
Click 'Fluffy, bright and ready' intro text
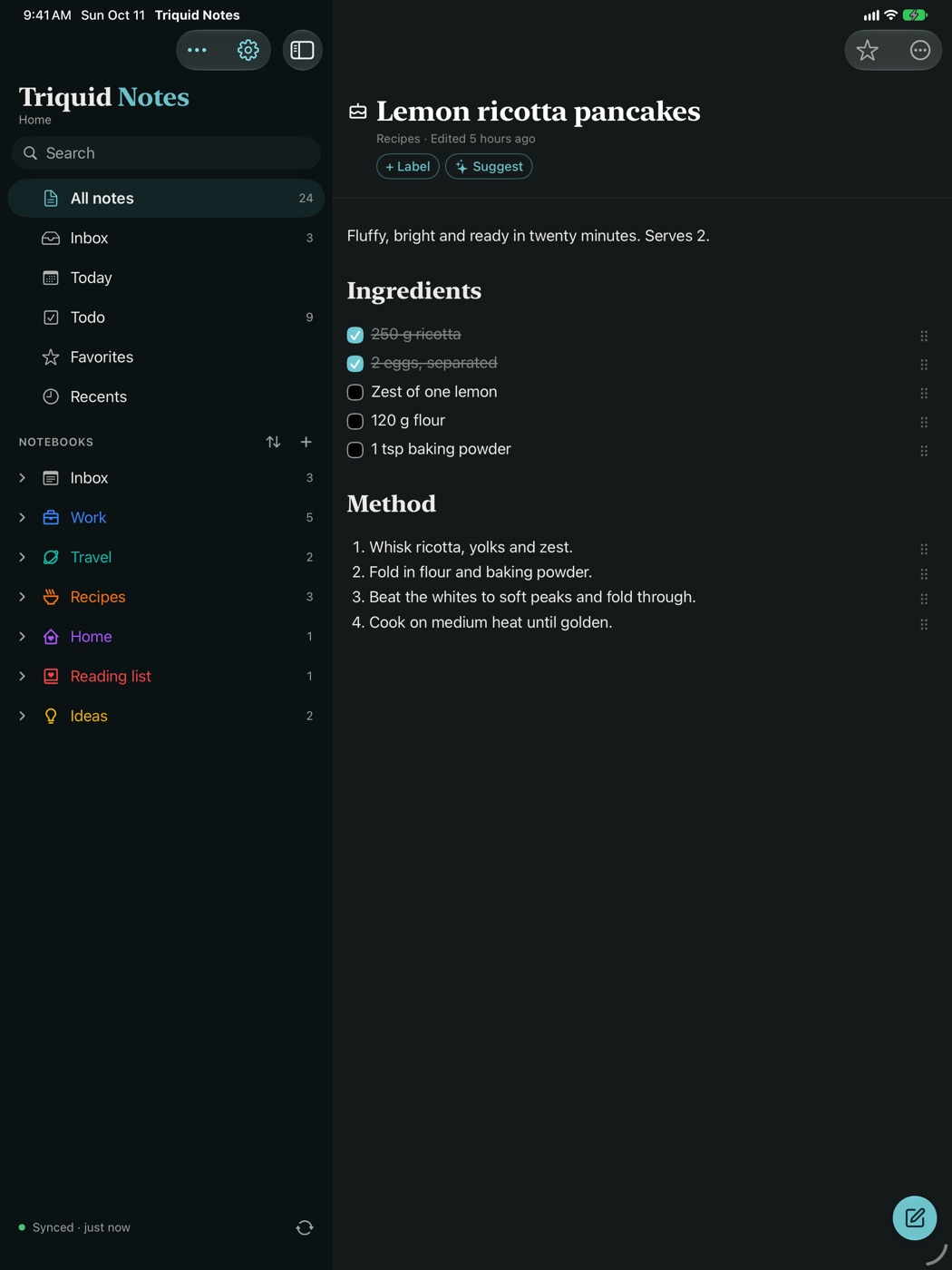528,236
